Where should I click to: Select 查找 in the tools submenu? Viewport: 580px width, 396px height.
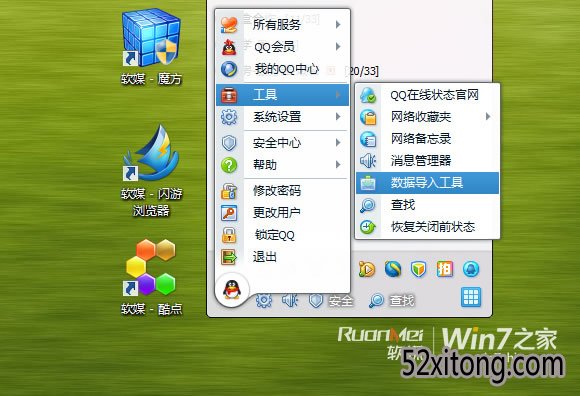pyautogui.click(x=427, y=205)
